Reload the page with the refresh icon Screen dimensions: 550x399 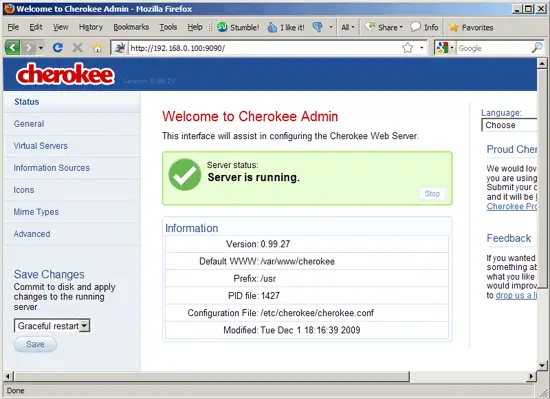(58, 47)
